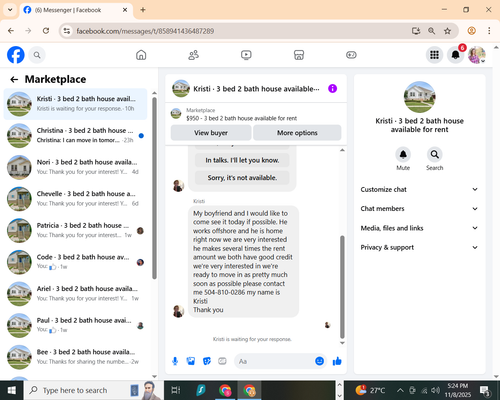The image size is (500, 400).
Task: Open the purple conversation information icon
Action: tap(332, 89)
